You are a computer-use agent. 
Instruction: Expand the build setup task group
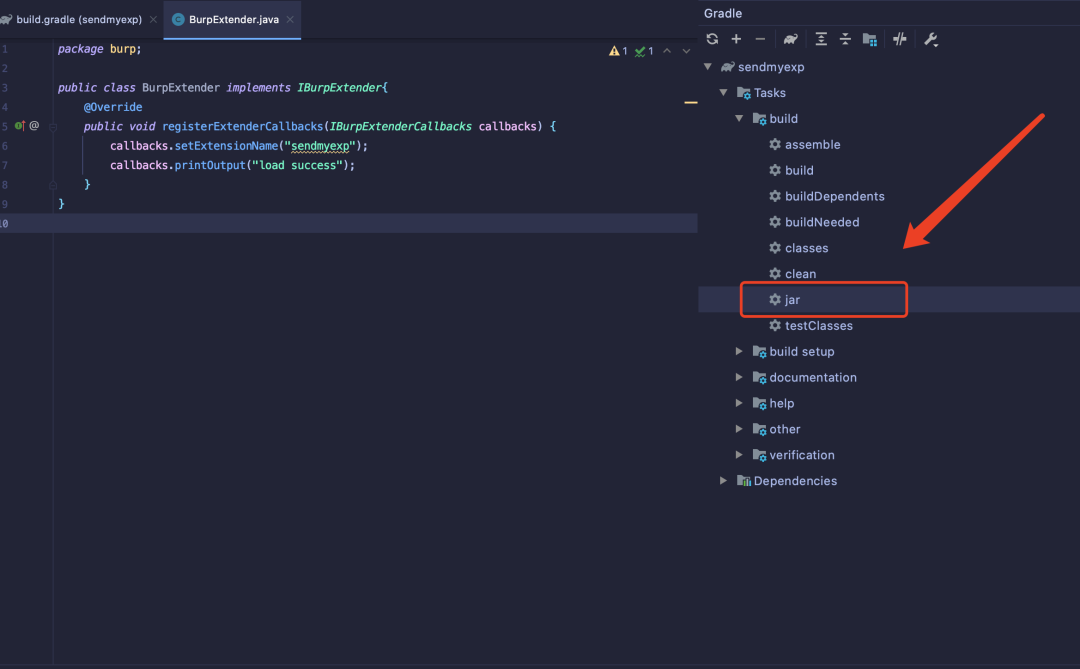pyautogui.click(x=740, y=351)
